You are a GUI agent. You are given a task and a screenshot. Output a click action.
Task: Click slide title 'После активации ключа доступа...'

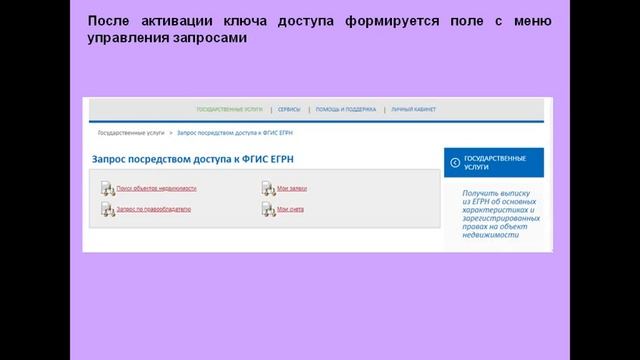320,29
